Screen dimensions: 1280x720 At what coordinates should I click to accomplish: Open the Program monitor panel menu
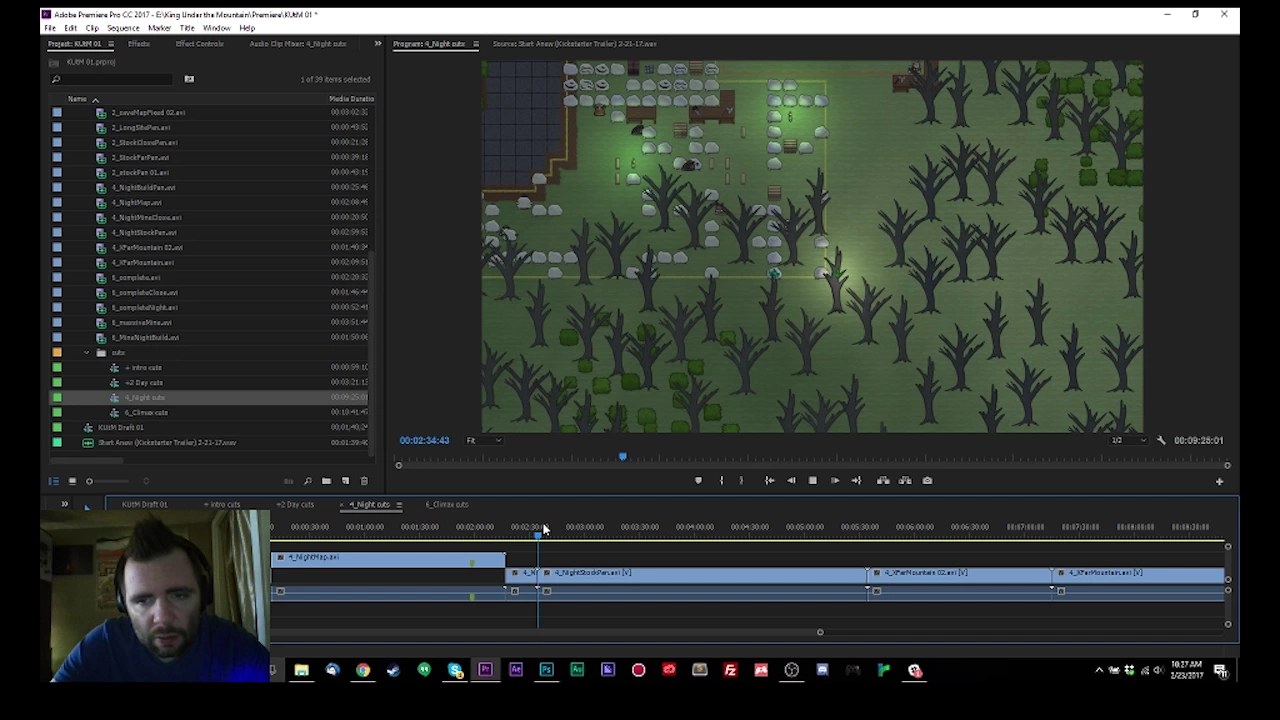tap(476, 44)
